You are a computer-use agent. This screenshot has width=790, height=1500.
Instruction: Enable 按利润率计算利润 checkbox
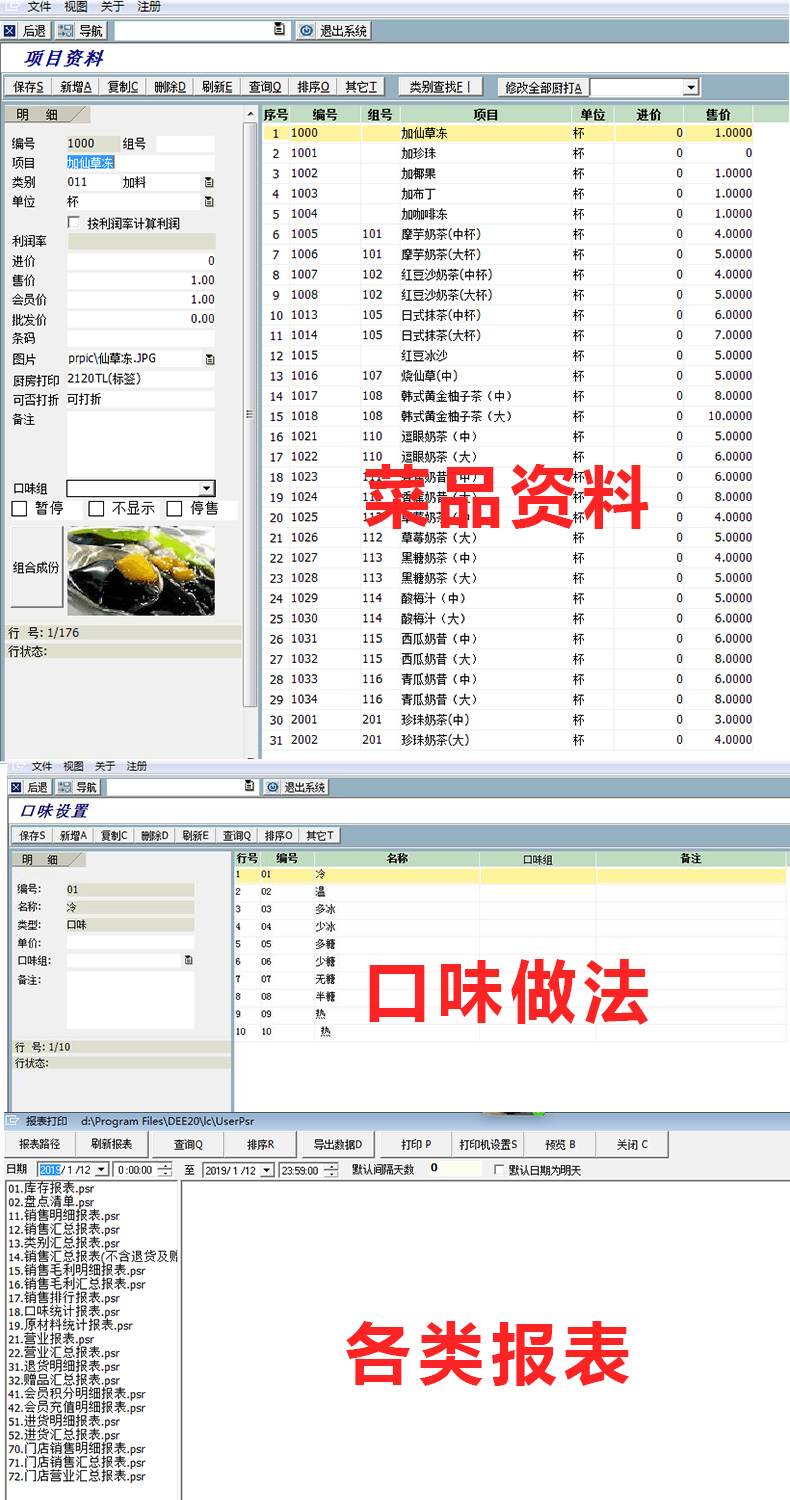72,222
